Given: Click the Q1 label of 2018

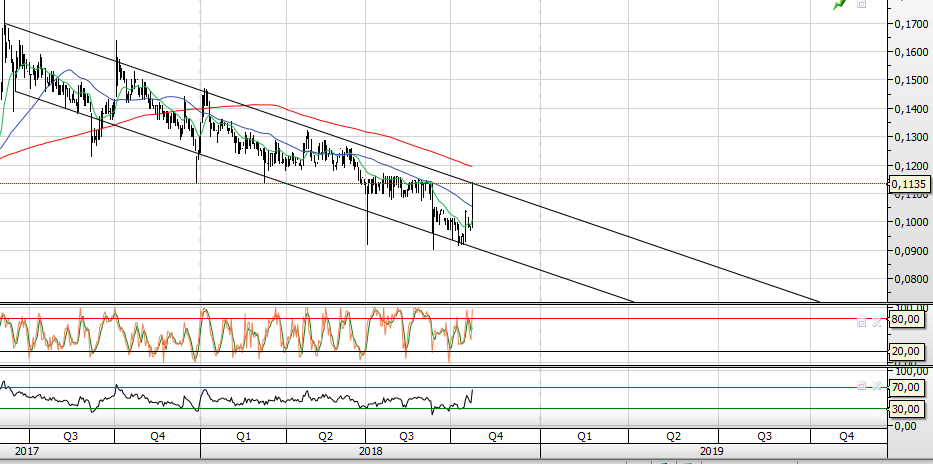Looking at the screenshot, I should point(243,436).
